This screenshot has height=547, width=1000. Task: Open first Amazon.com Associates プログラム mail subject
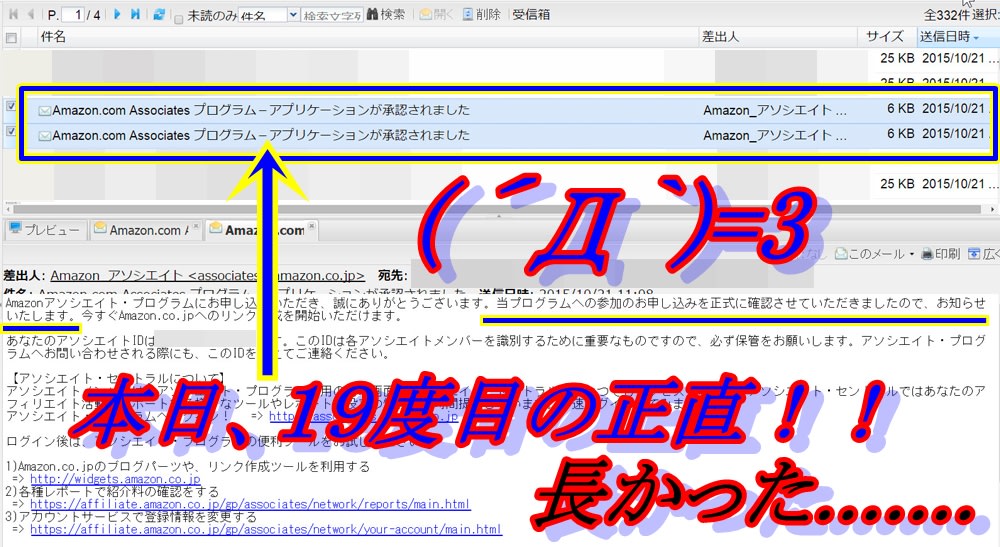tap(261, 110)
